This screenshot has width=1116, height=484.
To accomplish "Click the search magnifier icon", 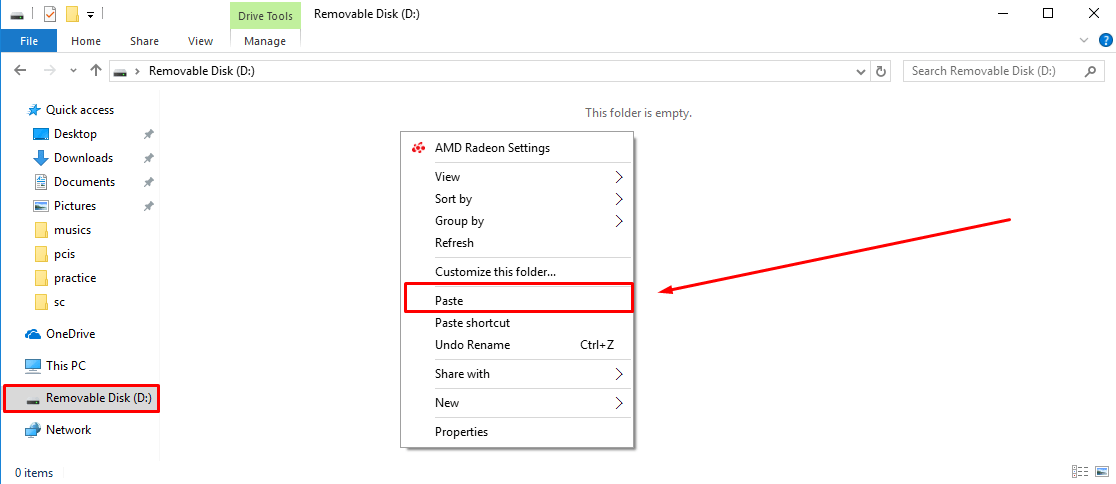I will coord(1091,71).
